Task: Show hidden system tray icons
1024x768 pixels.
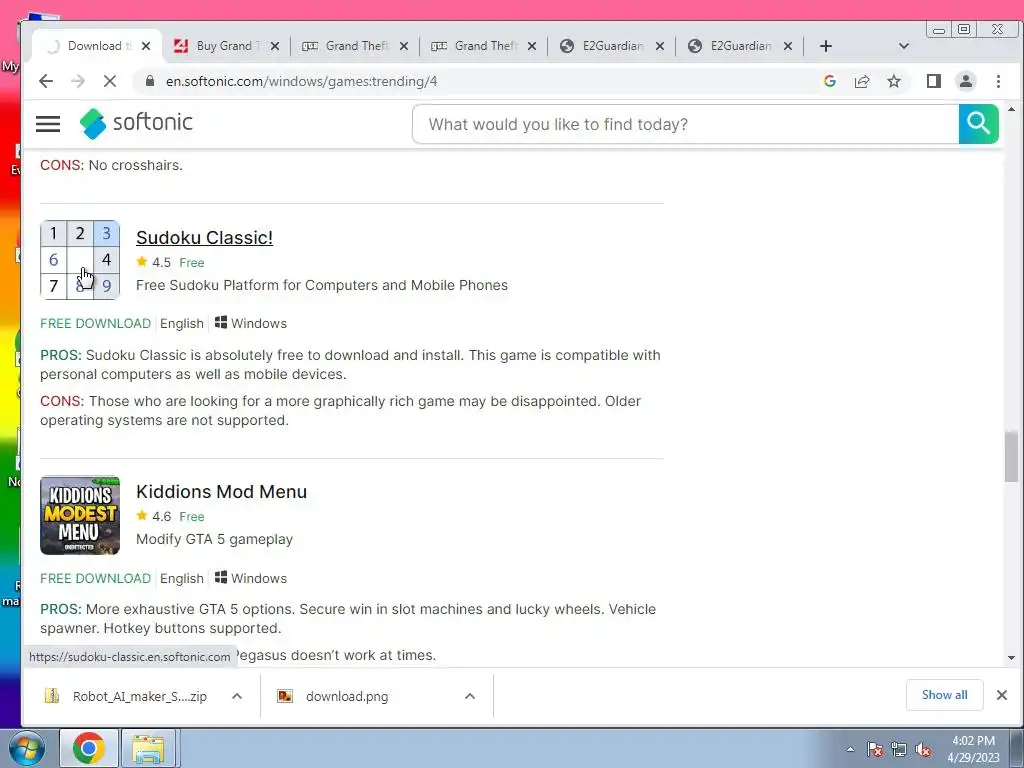Action: click(850, 749)
